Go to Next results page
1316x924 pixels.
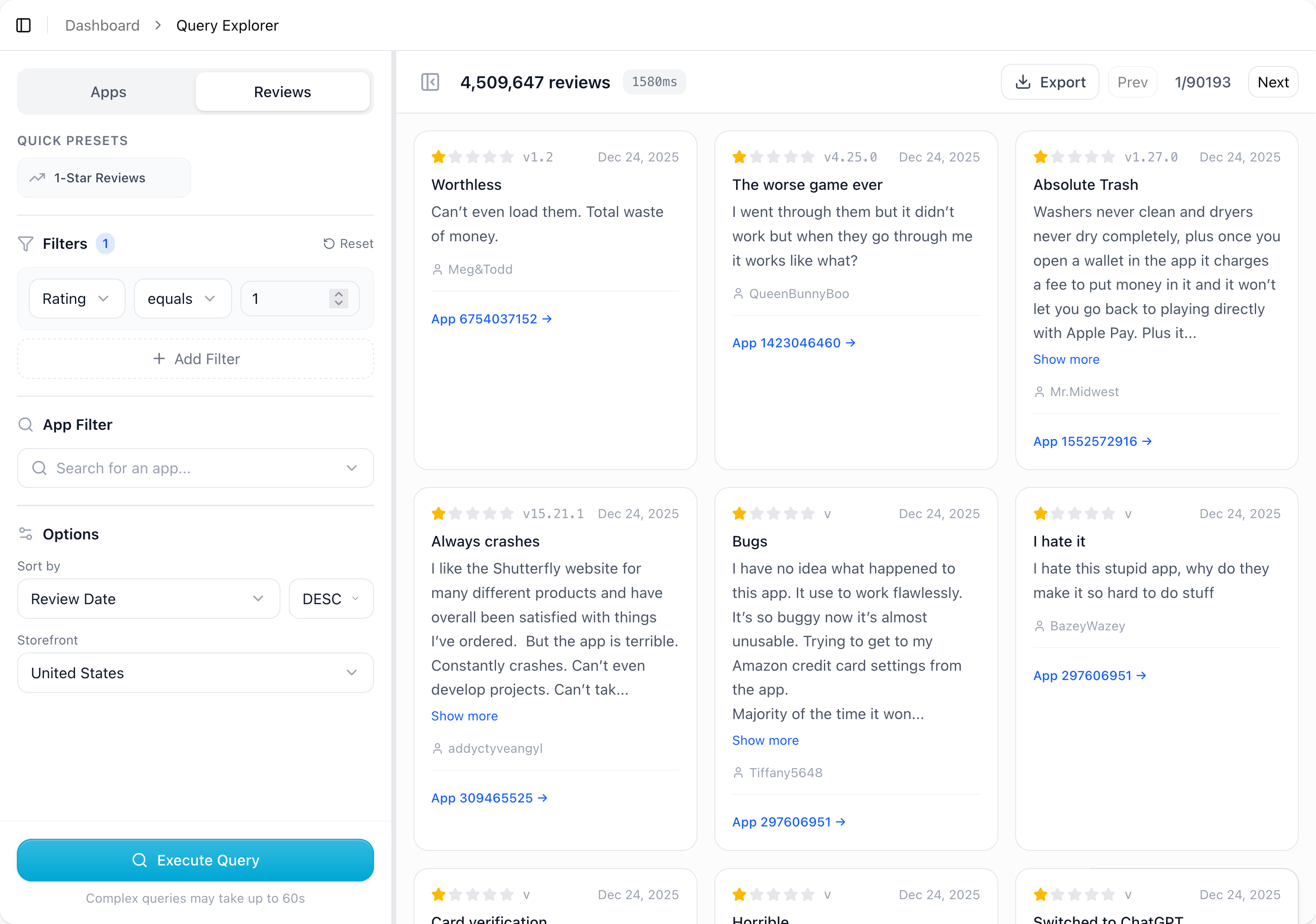[x=1273, y=82]
